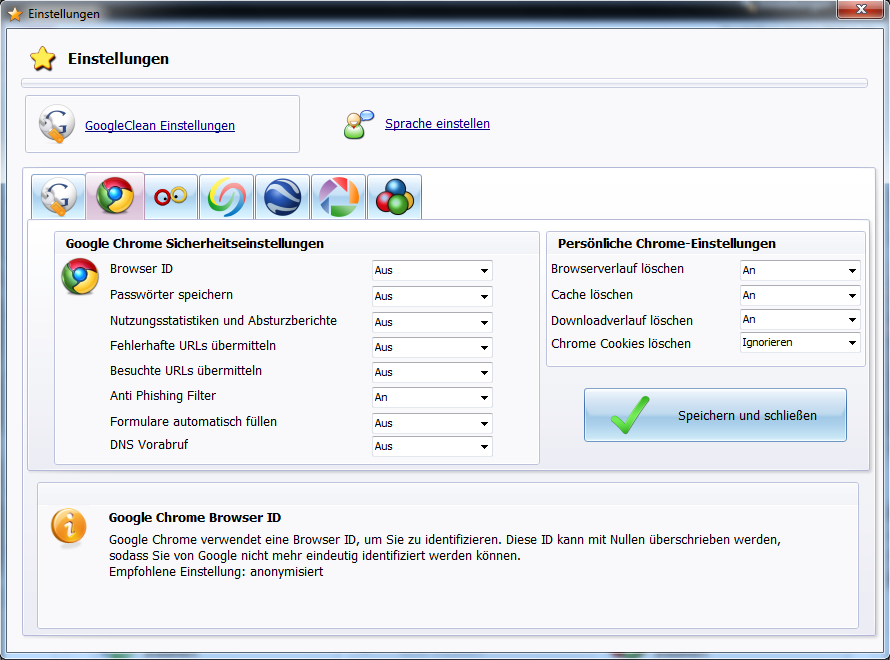
Task: Open Sprache einstellen link
Action: [437, 124]
